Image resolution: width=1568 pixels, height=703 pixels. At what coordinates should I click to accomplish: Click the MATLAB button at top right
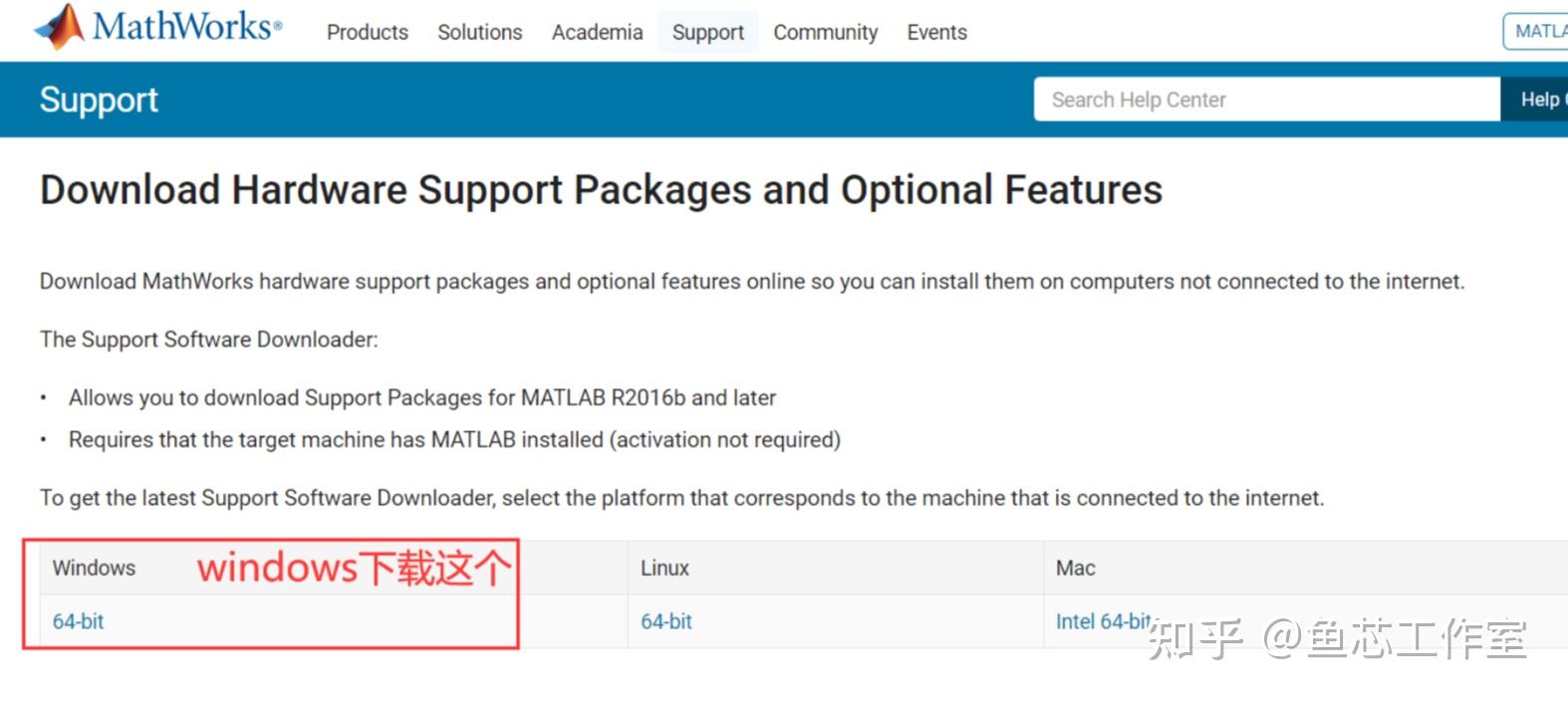1538,32
